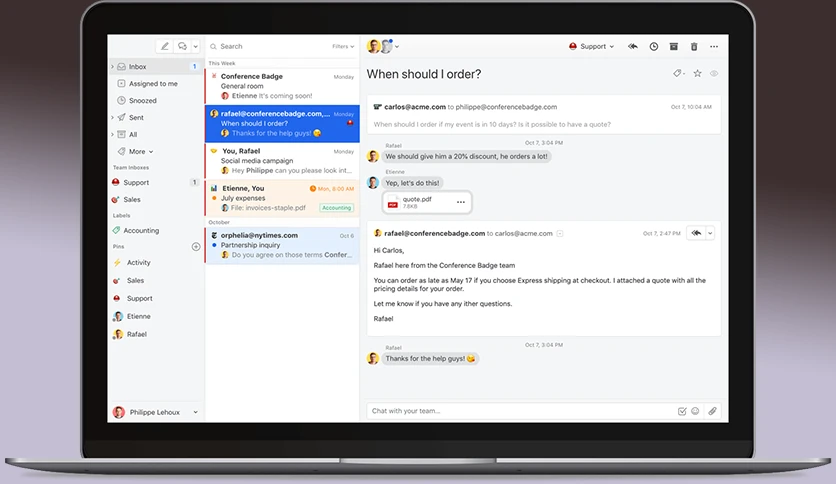Viewport: 836px width, 484px height.
Task: Open Philippe Lehoux account menu
Action: [155, 412]
